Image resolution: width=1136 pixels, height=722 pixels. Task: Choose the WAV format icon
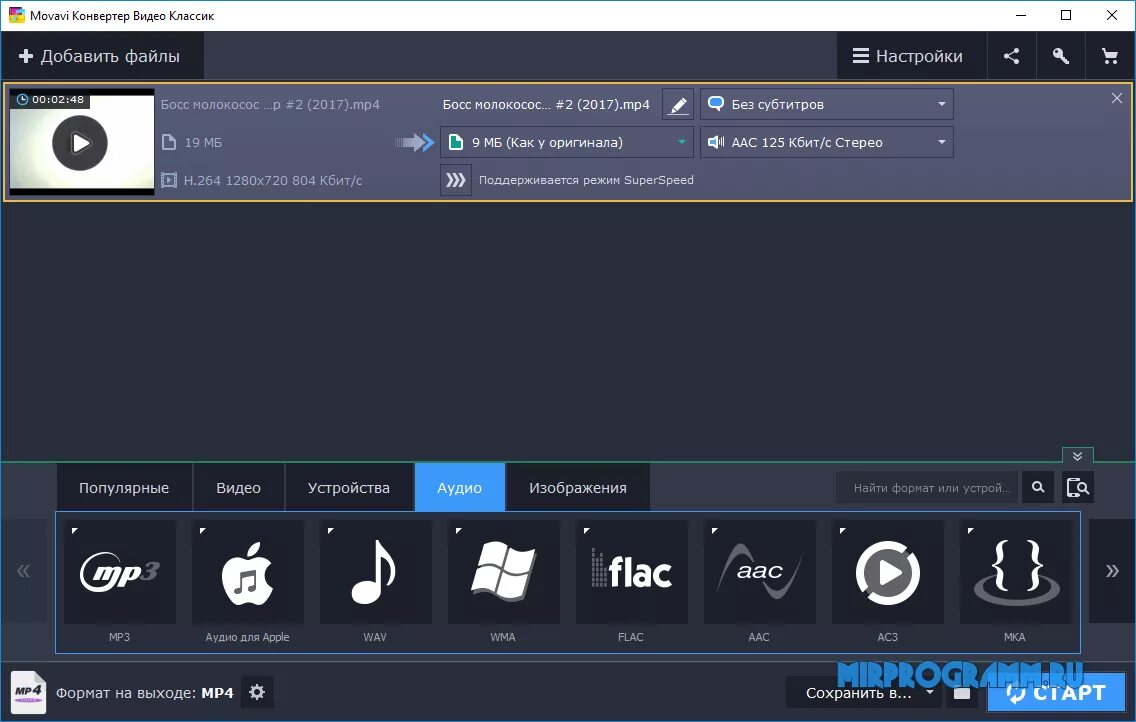point(375,571)
